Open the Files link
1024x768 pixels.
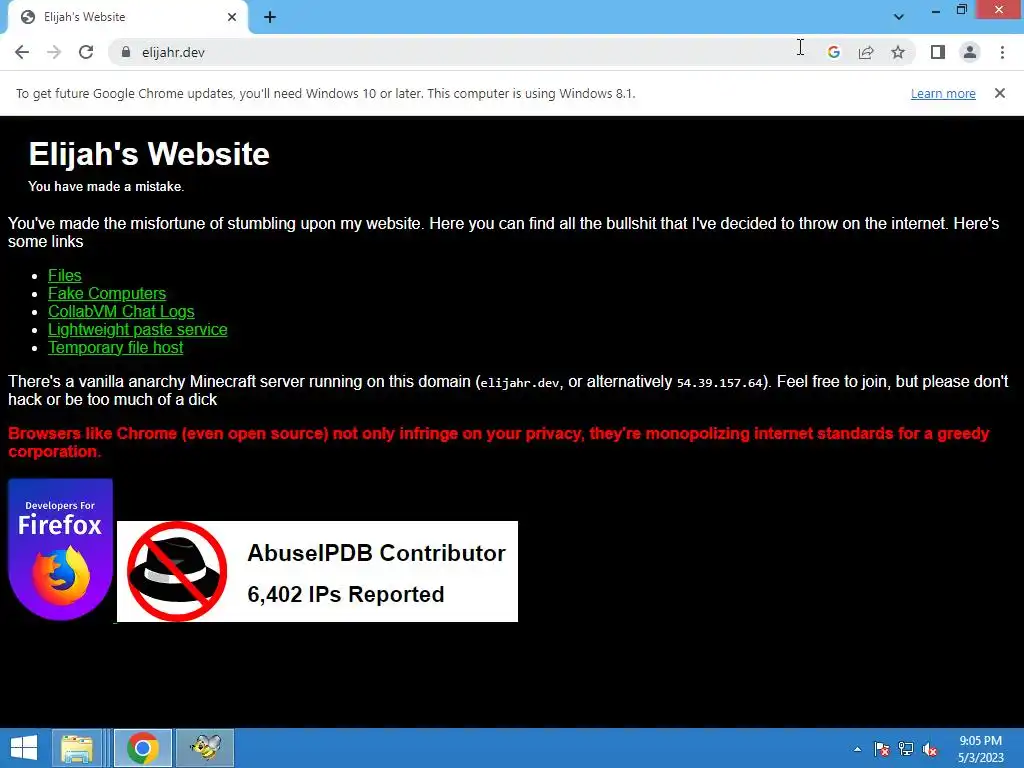tap(65, 276)
